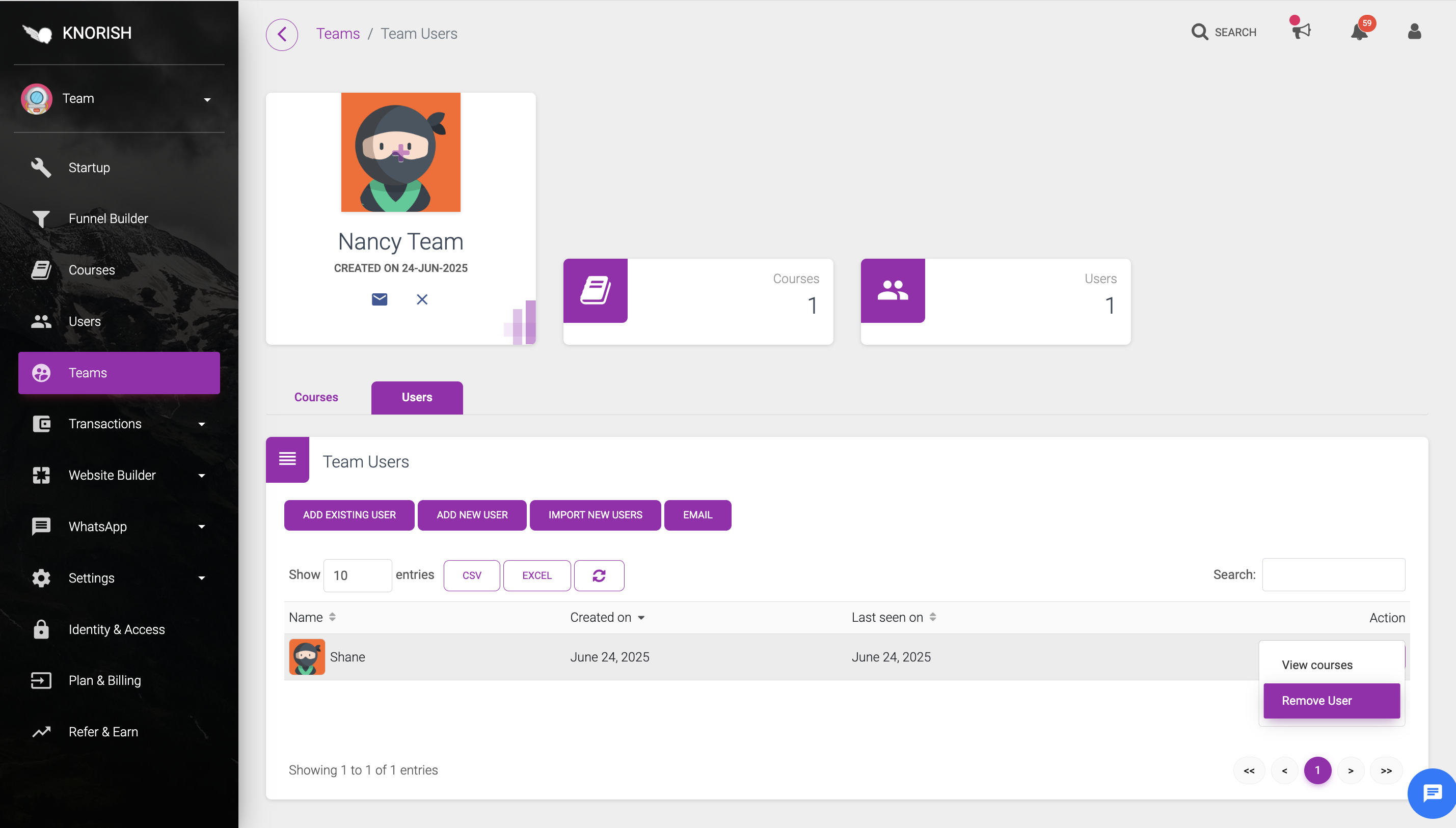1456x828 pixels.
Task: Go to first page pagination button
Action: point(1249,770)
